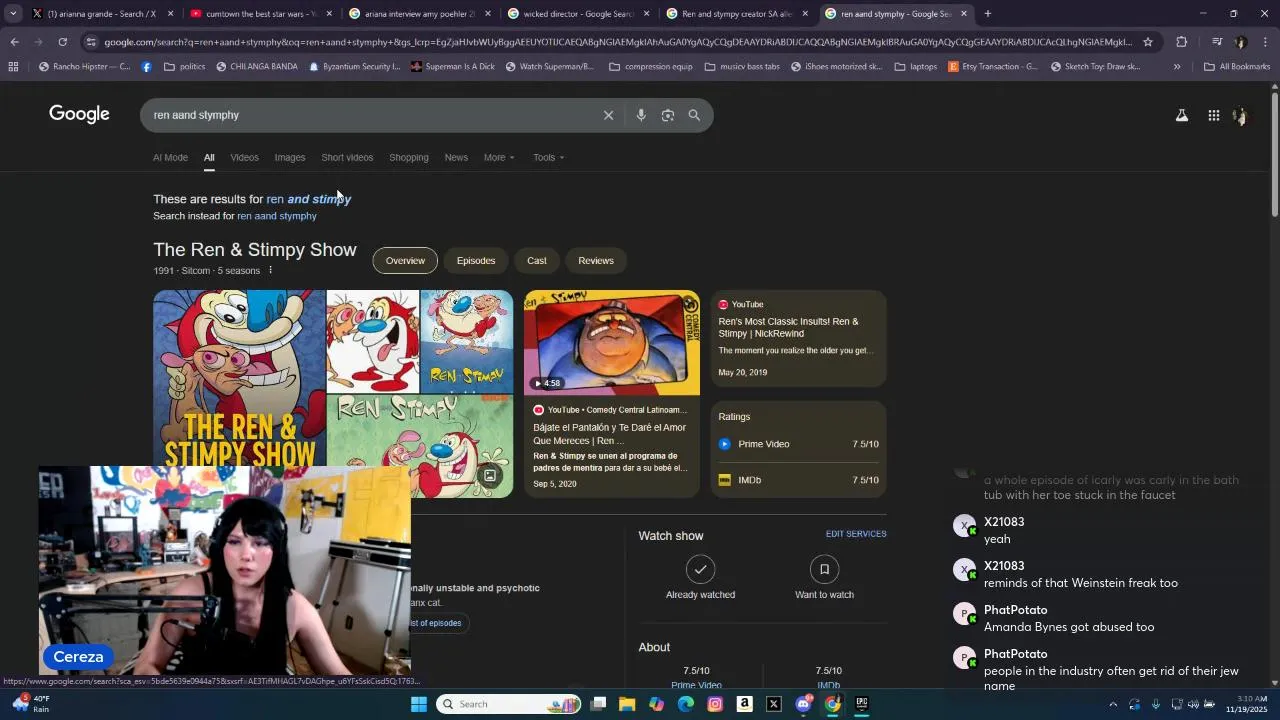The width and height of the screenshot is (1280, 720).
Task: Open Discord from taskbar
Action: click(x=803, y=704)
